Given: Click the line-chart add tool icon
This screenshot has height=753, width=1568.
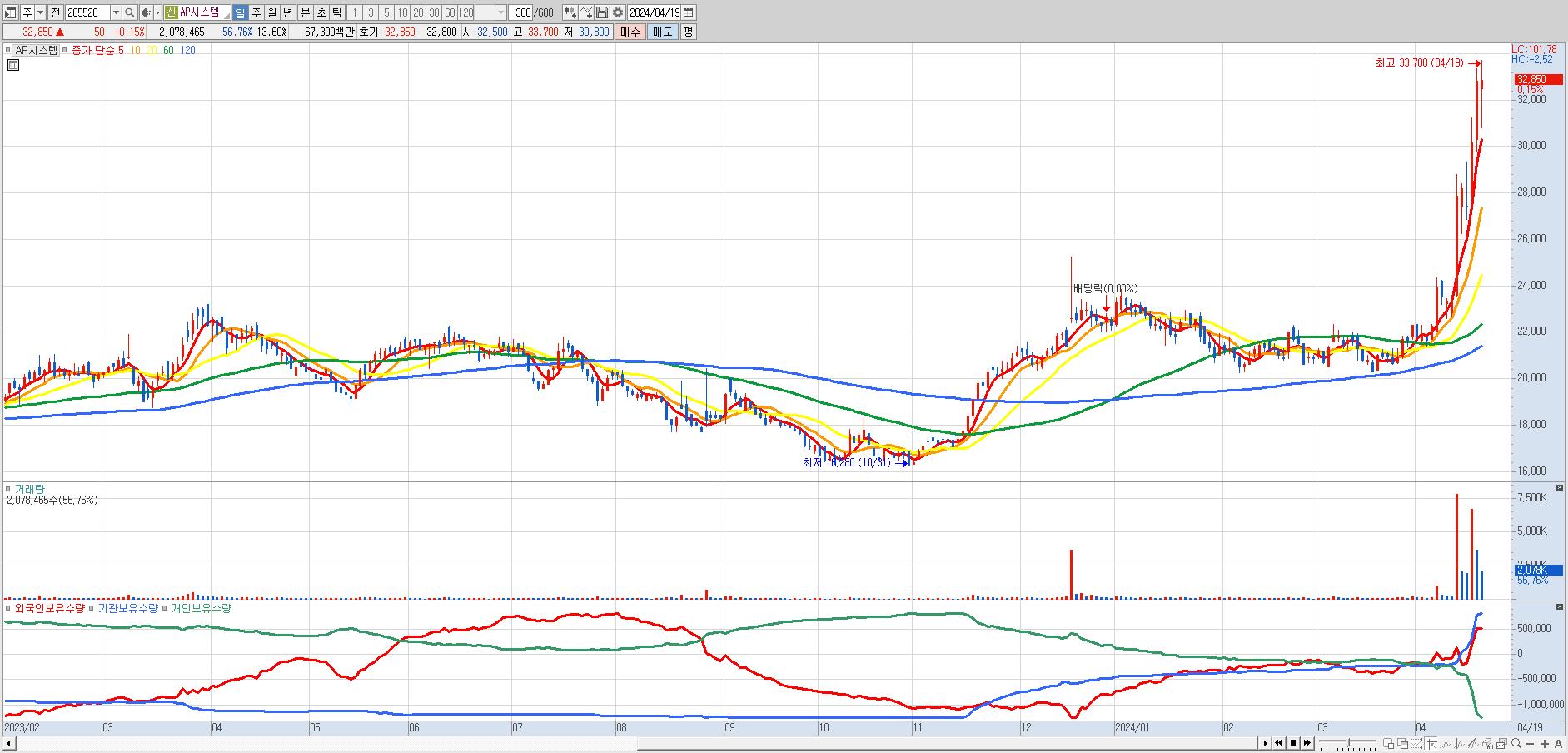Looking at the screenshot, I should click(x=586, y=12).
